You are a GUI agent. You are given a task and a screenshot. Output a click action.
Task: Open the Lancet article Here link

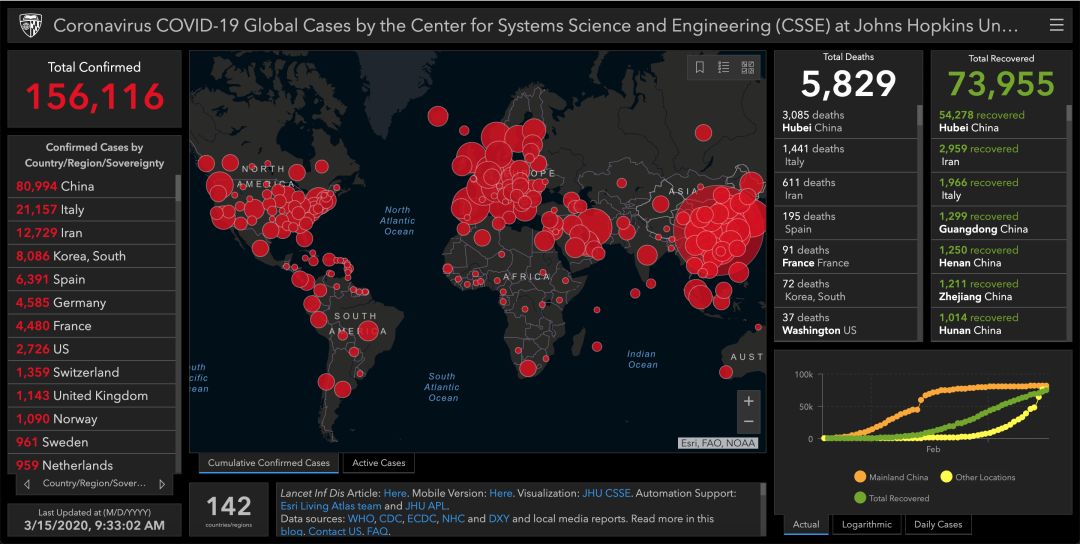[395, 493]
